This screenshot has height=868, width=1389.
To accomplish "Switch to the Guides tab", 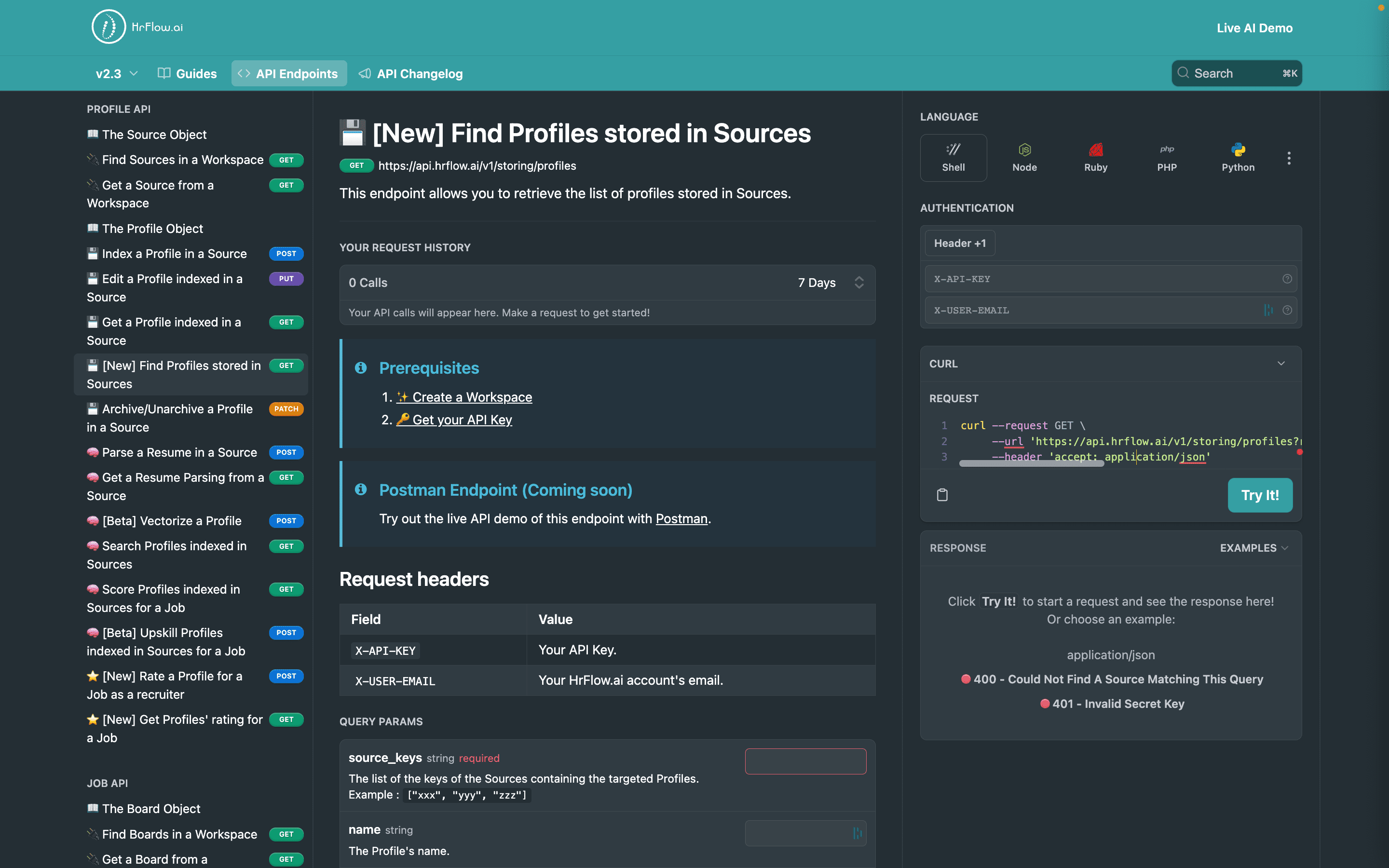I will (187, 73).
